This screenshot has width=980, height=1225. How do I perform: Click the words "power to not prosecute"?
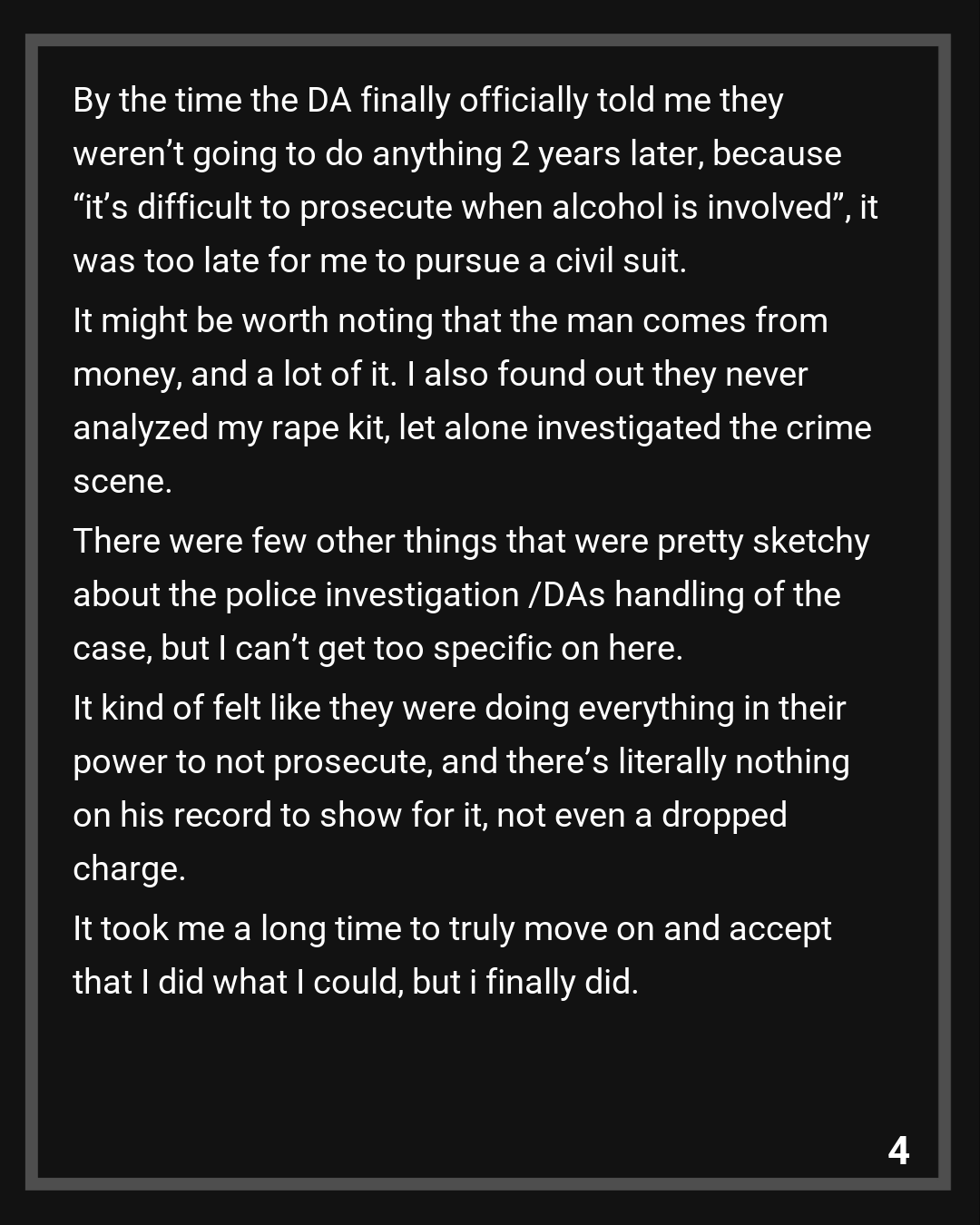tap(250, 762)
